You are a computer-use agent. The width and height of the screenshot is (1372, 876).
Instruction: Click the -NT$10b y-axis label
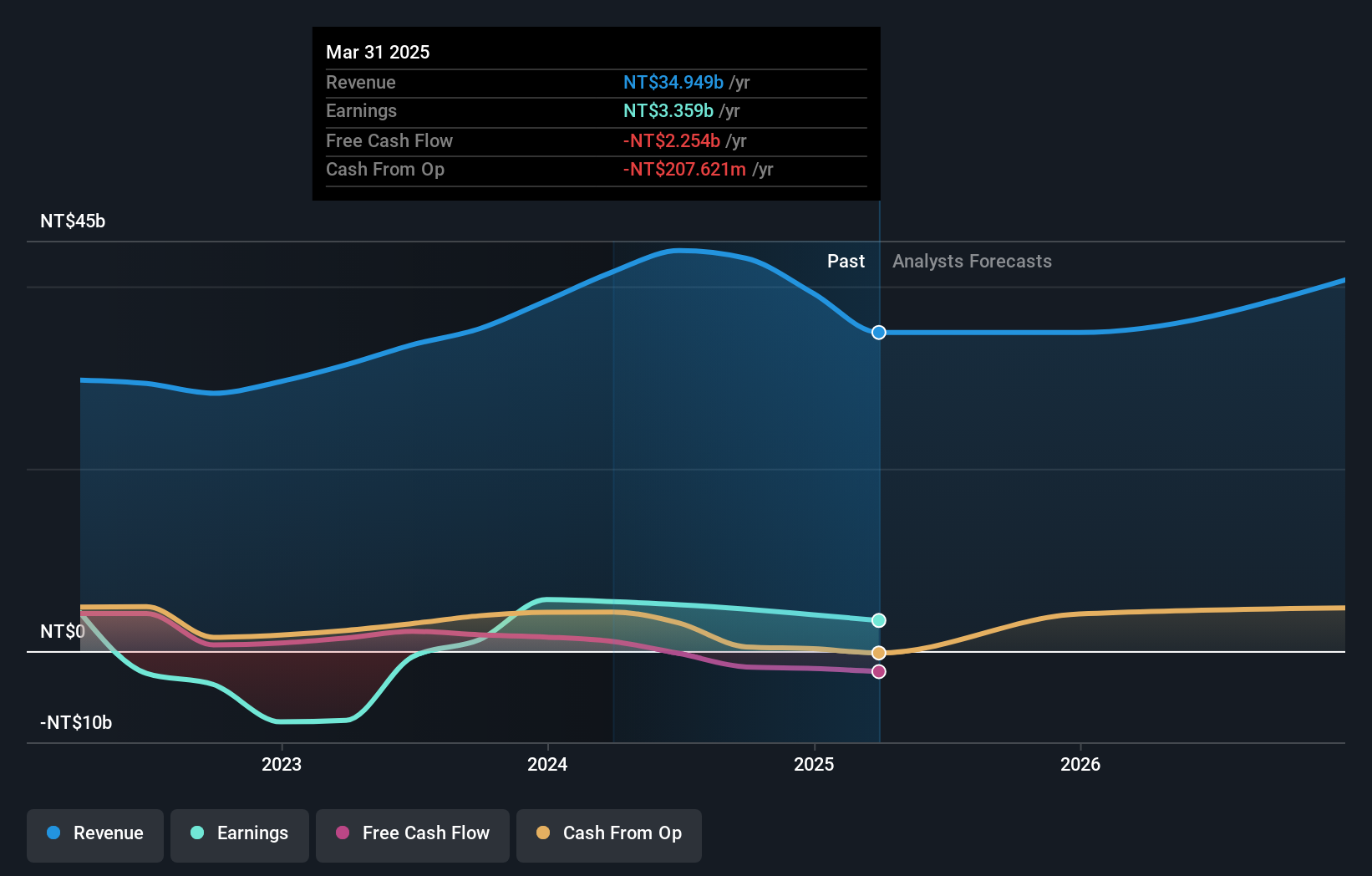point(76,722)
